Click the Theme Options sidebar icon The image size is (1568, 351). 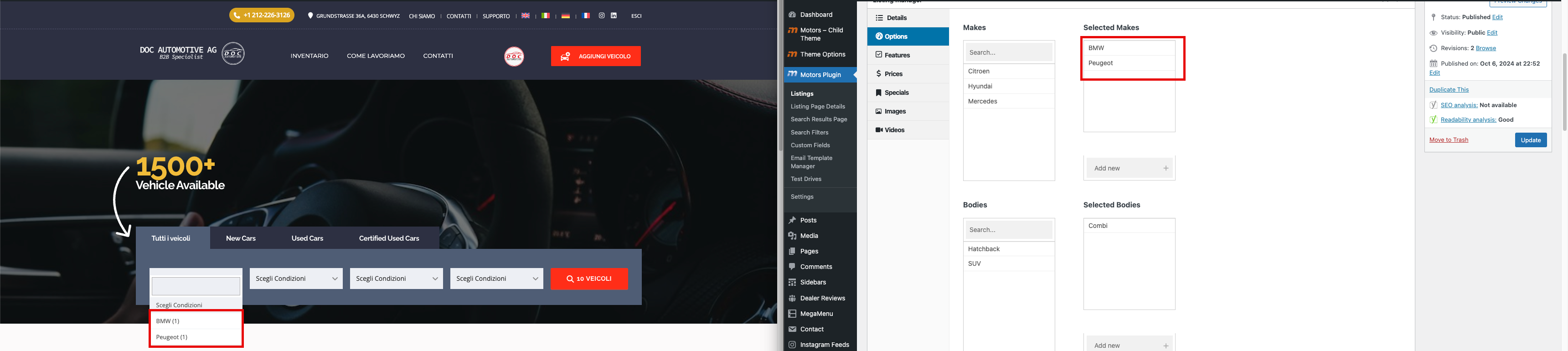click(x=793, y=54)
